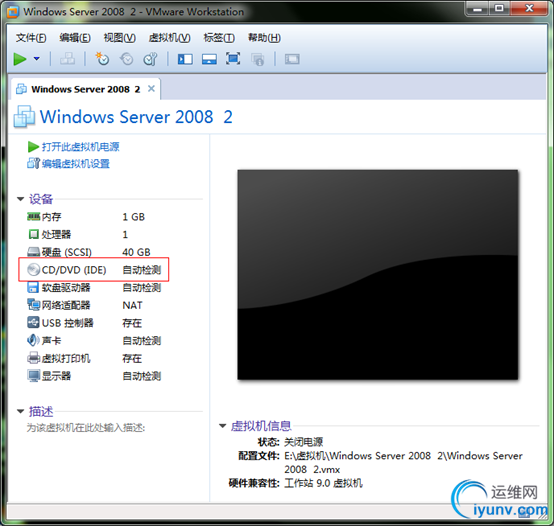Click the 软盘驱动器 floppy icon
The height and width of the screenshot is (526, 554).
pos(33,287)
